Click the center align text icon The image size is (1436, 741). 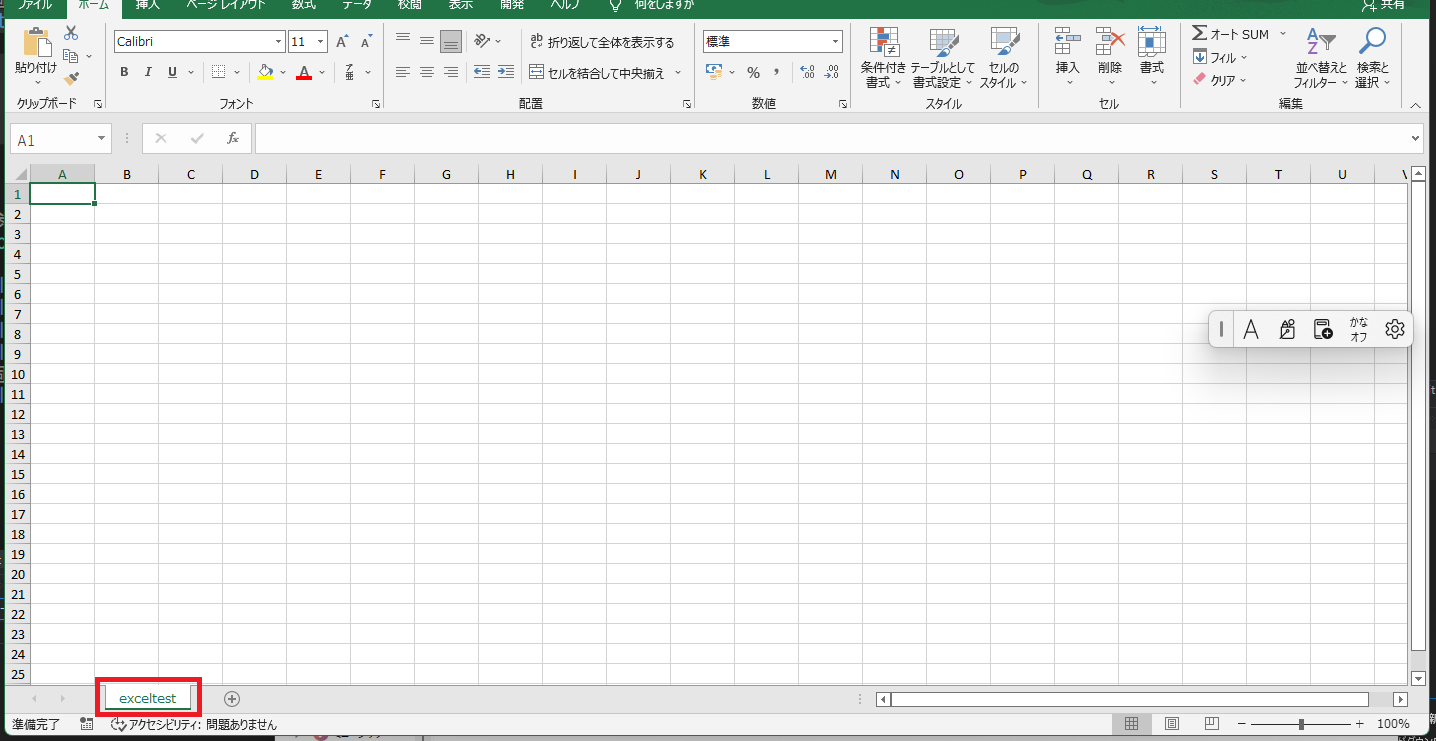pos(427,72)
